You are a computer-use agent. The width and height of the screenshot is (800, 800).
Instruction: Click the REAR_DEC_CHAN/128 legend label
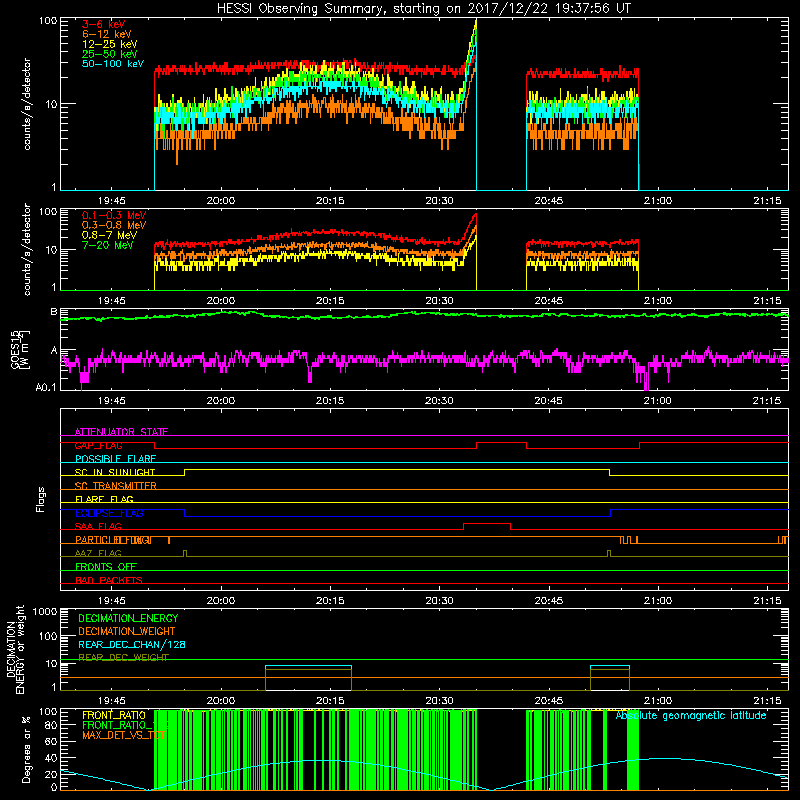tap(132, 644)
